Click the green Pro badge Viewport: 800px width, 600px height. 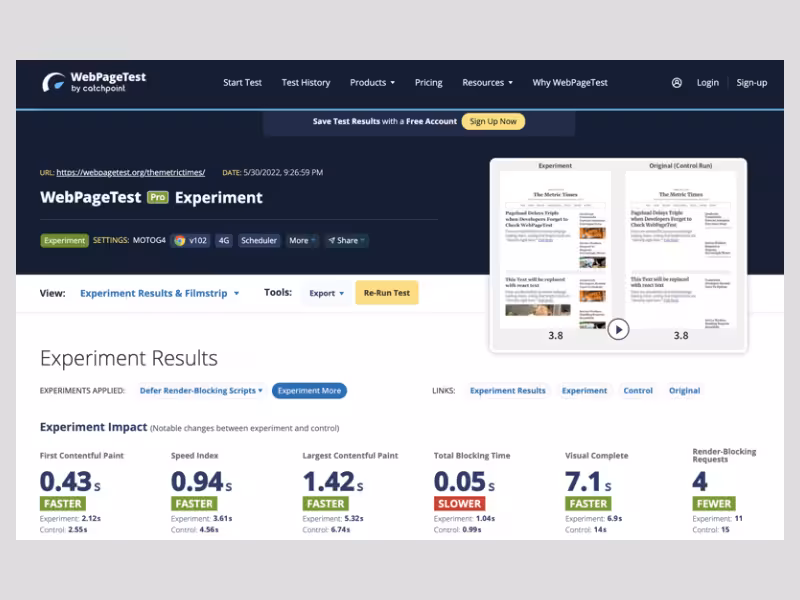pyautogui.click(x=158, y=198)
